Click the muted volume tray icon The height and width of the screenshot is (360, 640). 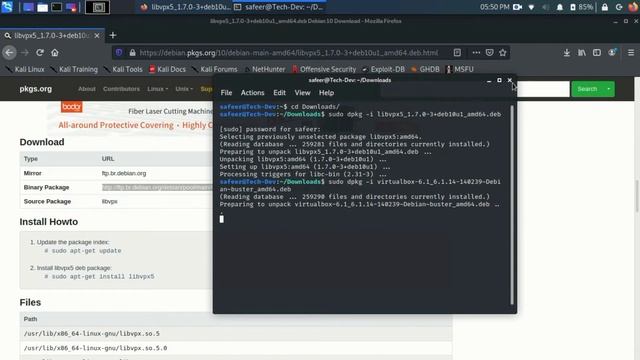pos(545,7)
